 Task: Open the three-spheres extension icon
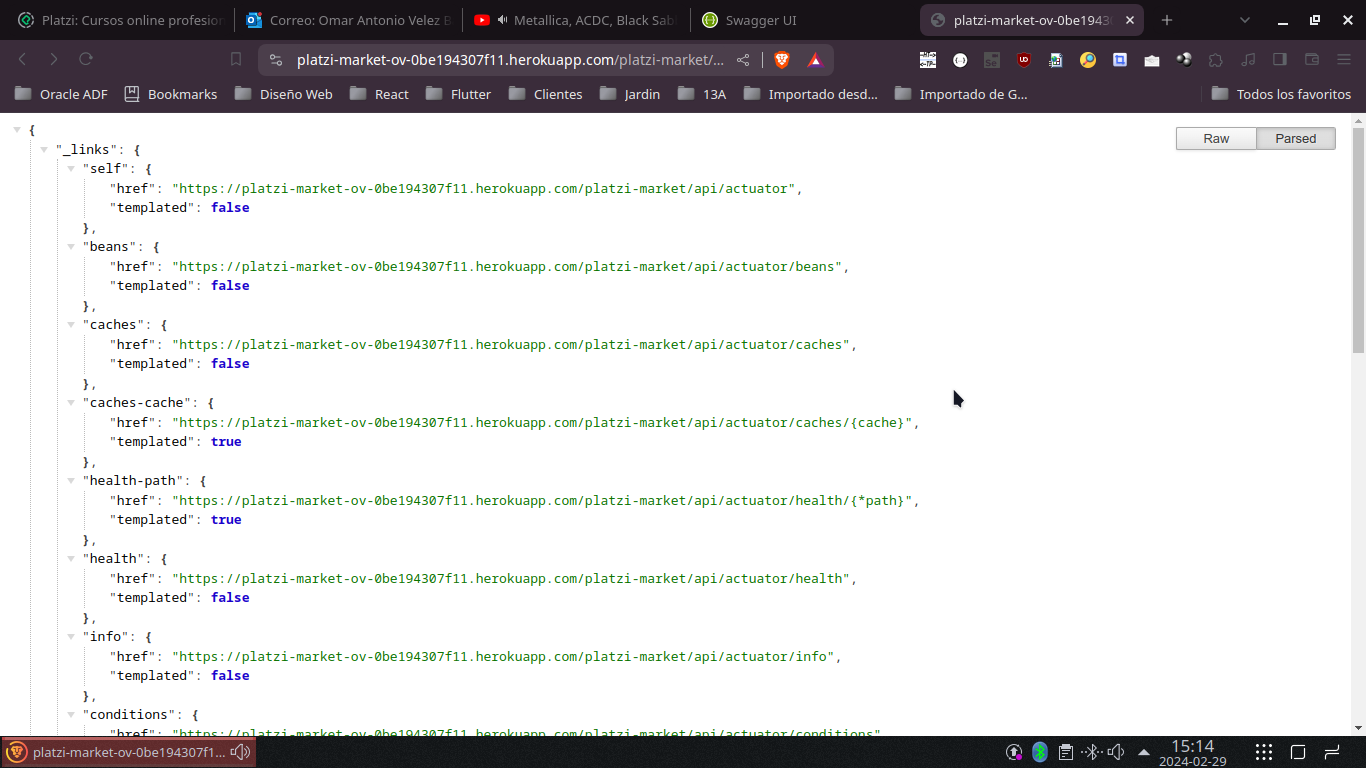click(1184, 60)
